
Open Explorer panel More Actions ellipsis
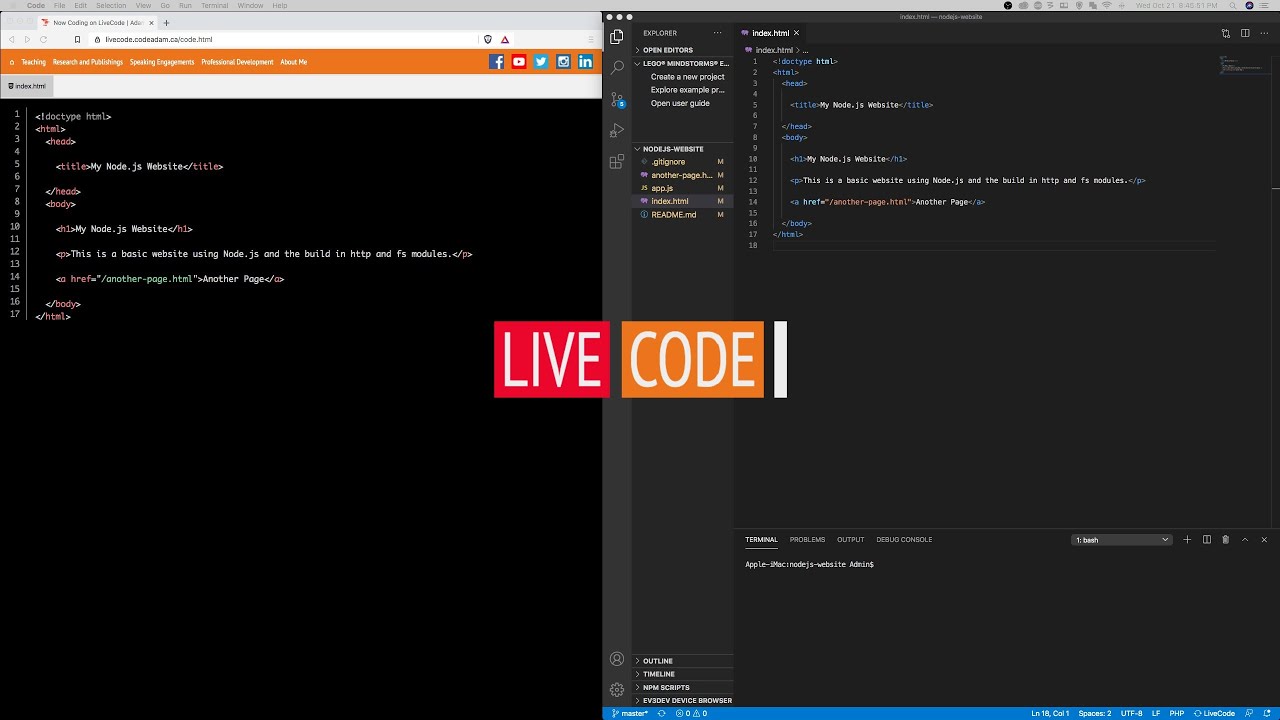(x=717, y=33)
